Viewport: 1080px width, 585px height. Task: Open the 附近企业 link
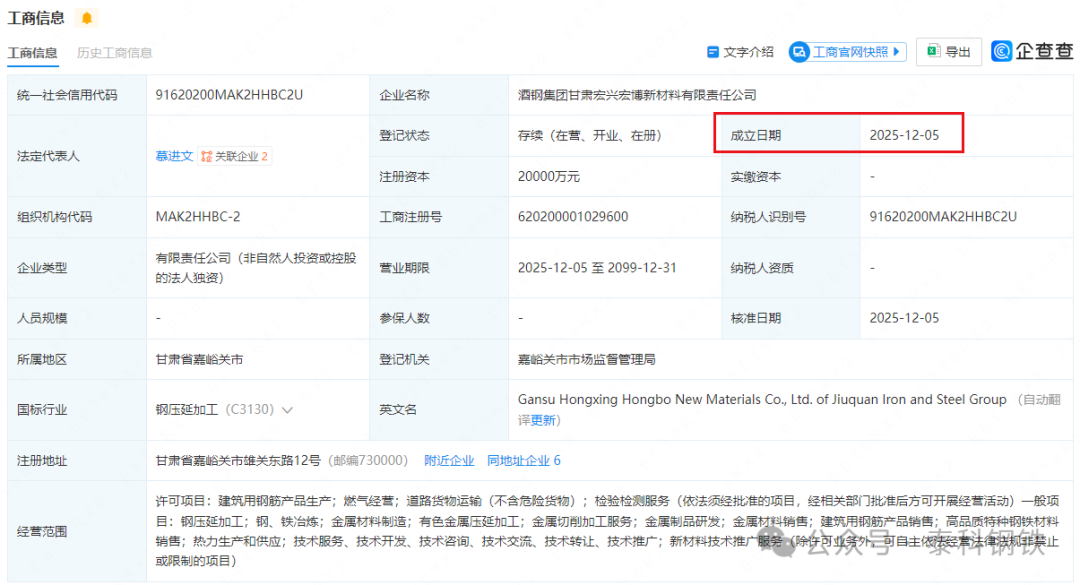tap(449, 461)
